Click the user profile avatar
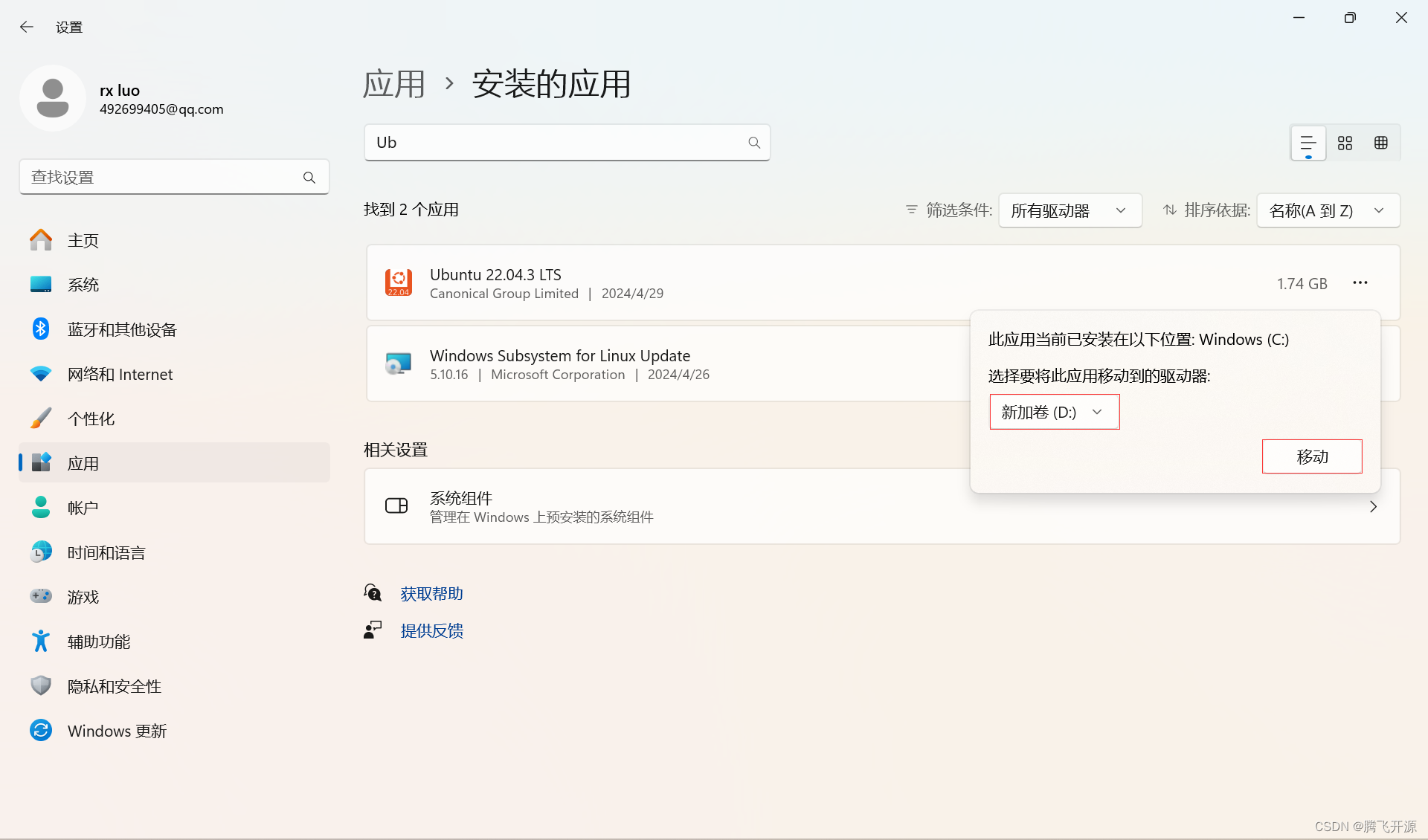 click(53, 98)
